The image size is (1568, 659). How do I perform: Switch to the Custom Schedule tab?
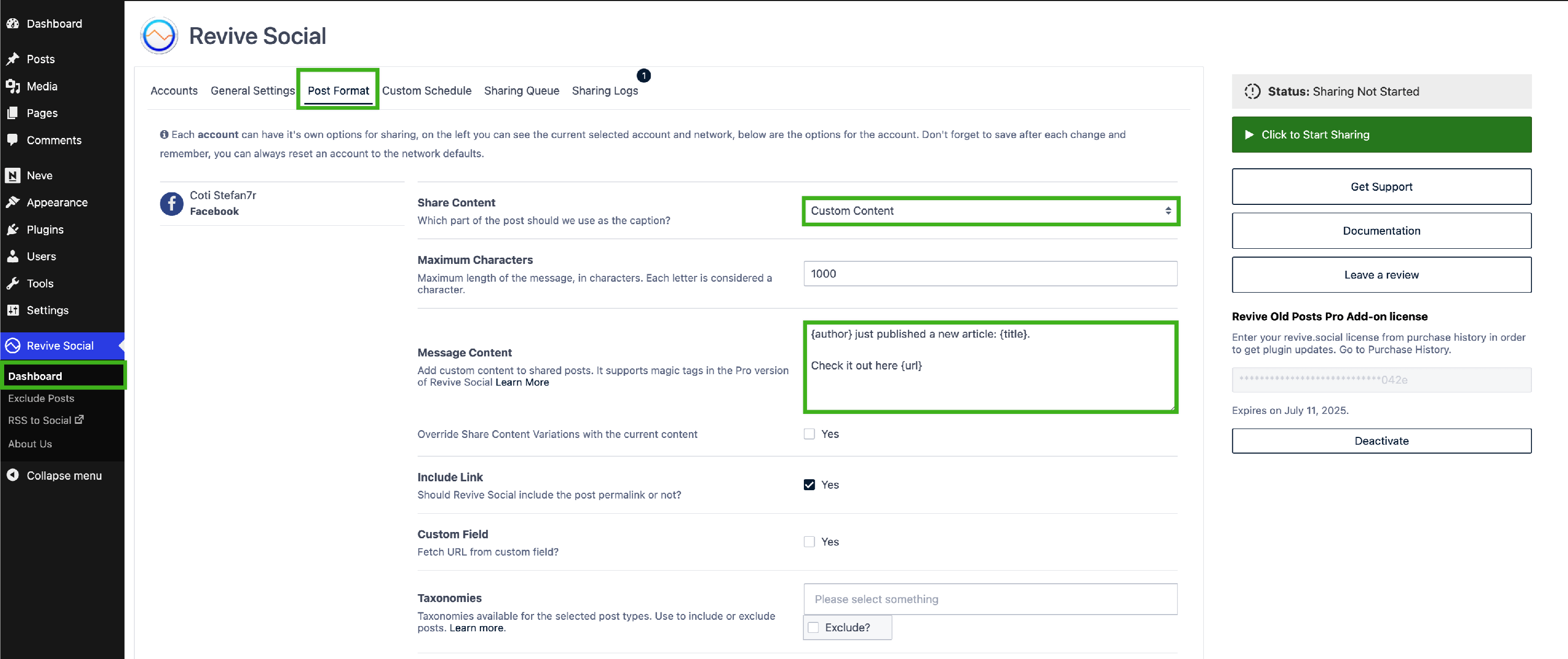click(x=426, y=90)
